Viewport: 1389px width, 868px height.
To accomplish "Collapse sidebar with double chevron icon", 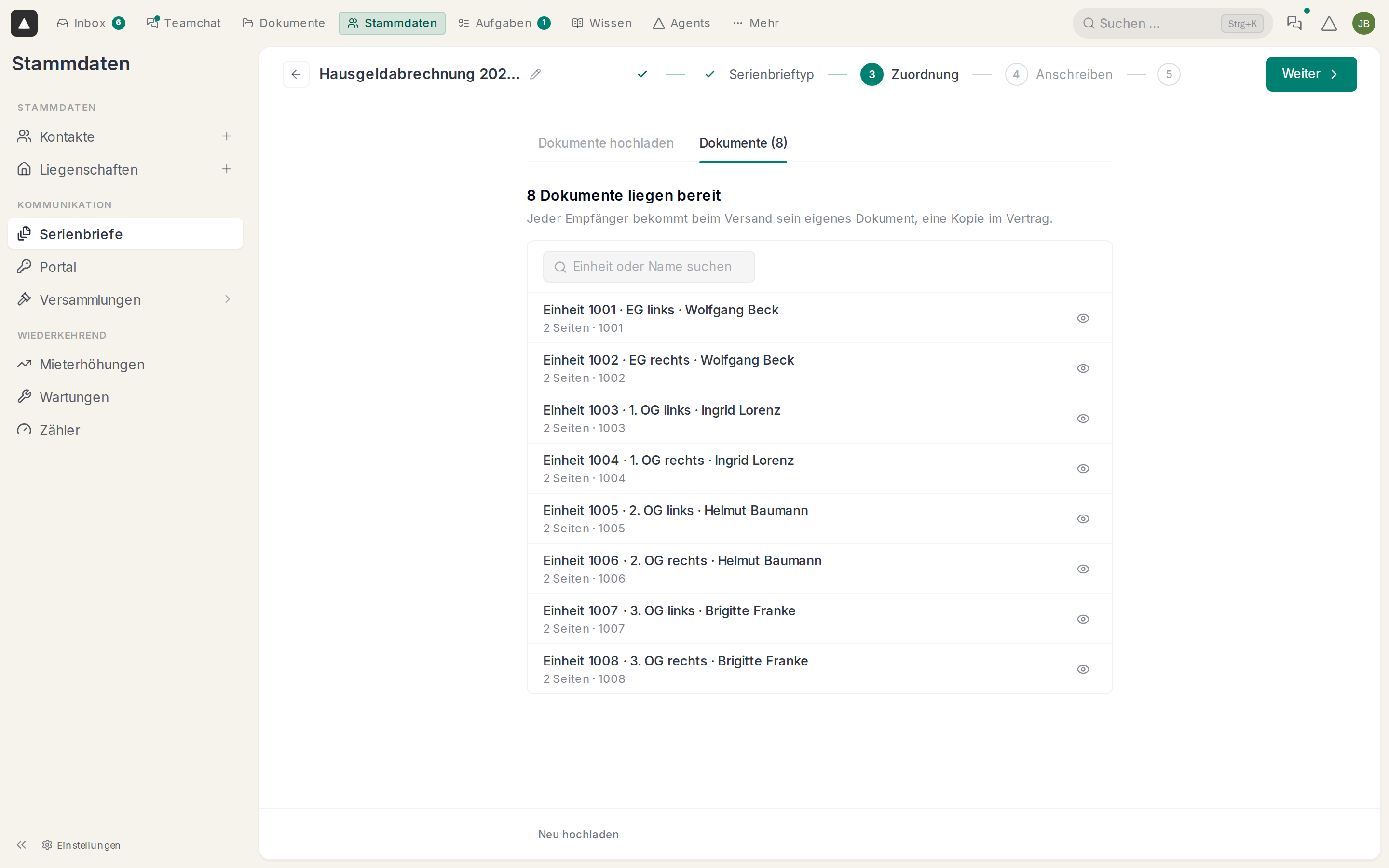I will [22, 844].
